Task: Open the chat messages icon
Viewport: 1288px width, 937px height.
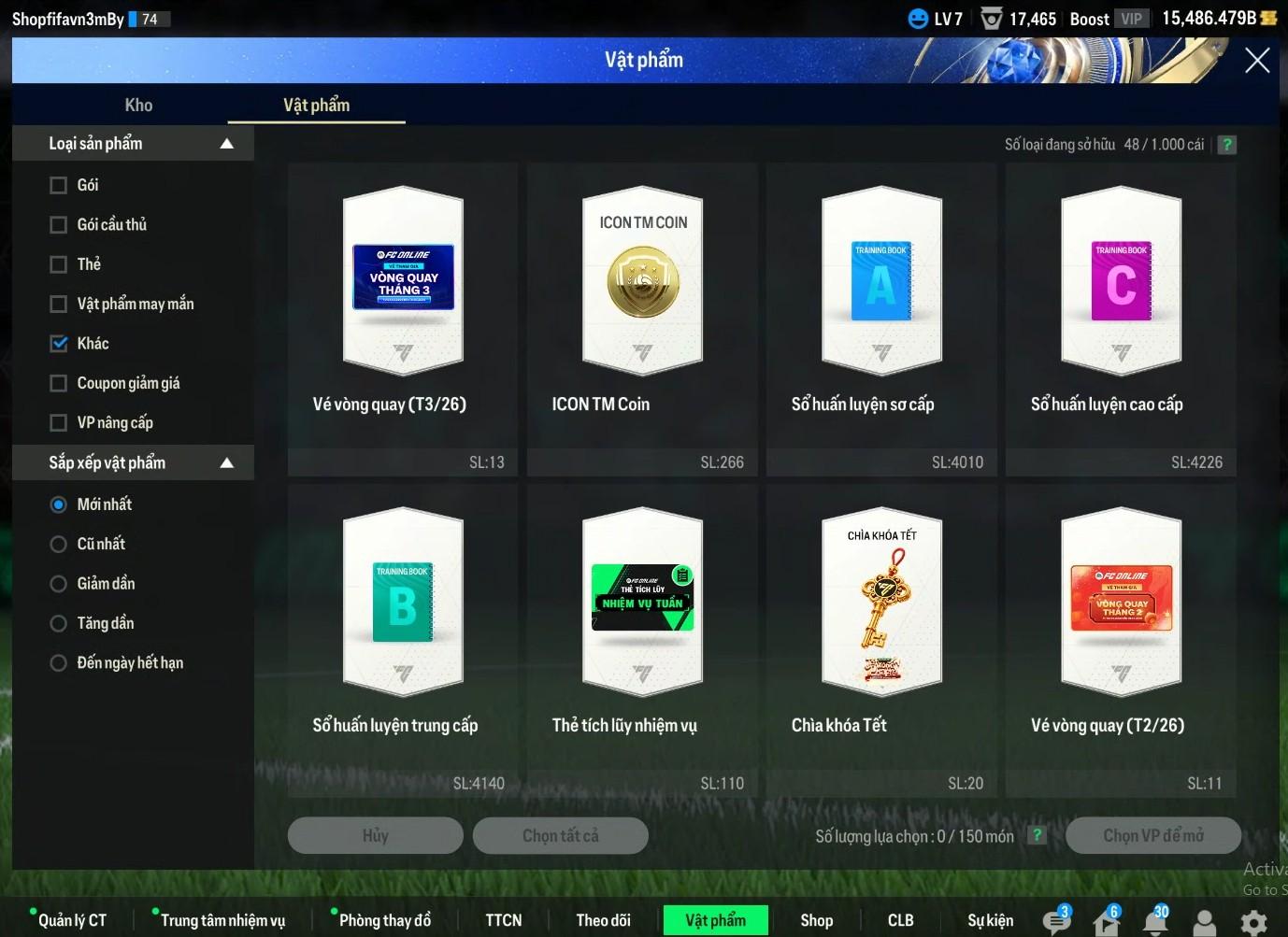Action: click(x=1055, y=922)
